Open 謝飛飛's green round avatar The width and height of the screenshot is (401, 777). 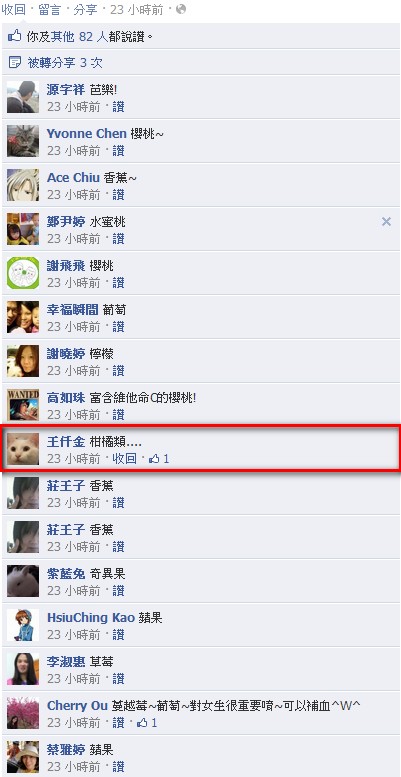click(23, 273)
